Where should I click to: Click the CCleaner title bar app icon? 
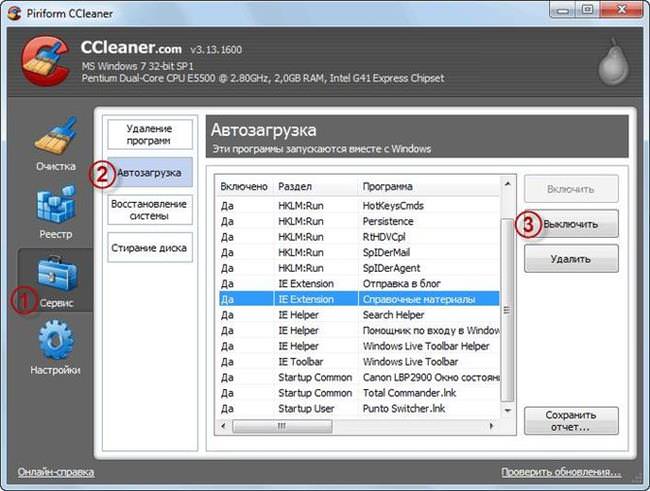(x=14, y=13)
